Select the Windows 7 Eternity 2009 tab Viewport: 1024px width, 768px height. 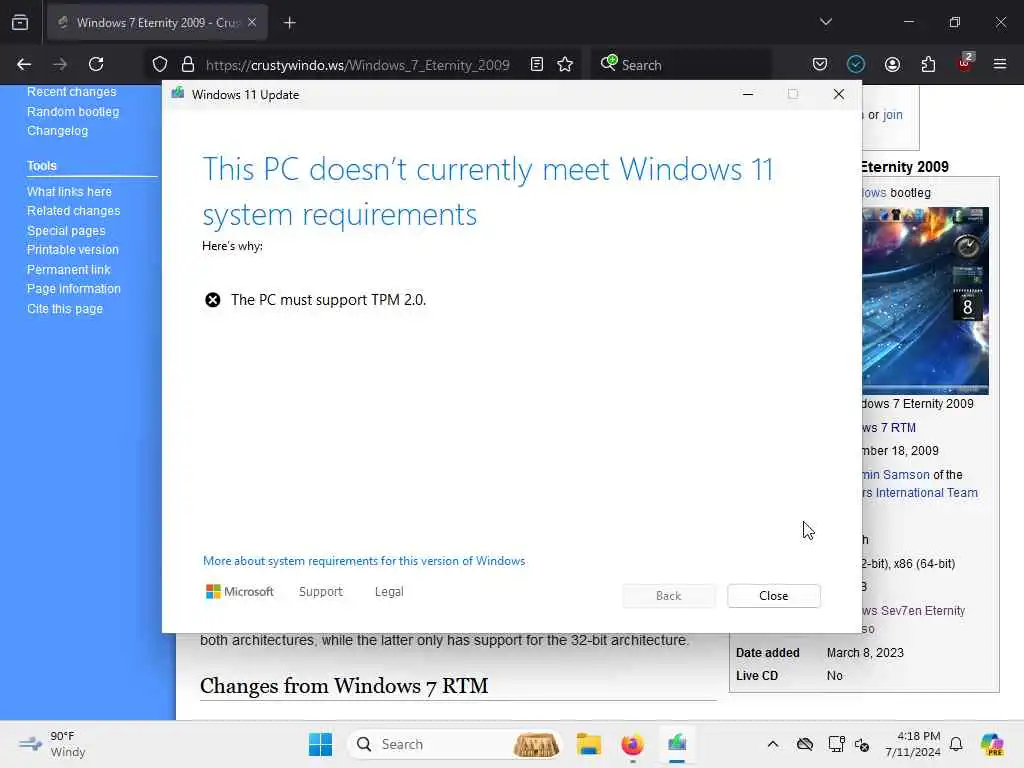157,23
